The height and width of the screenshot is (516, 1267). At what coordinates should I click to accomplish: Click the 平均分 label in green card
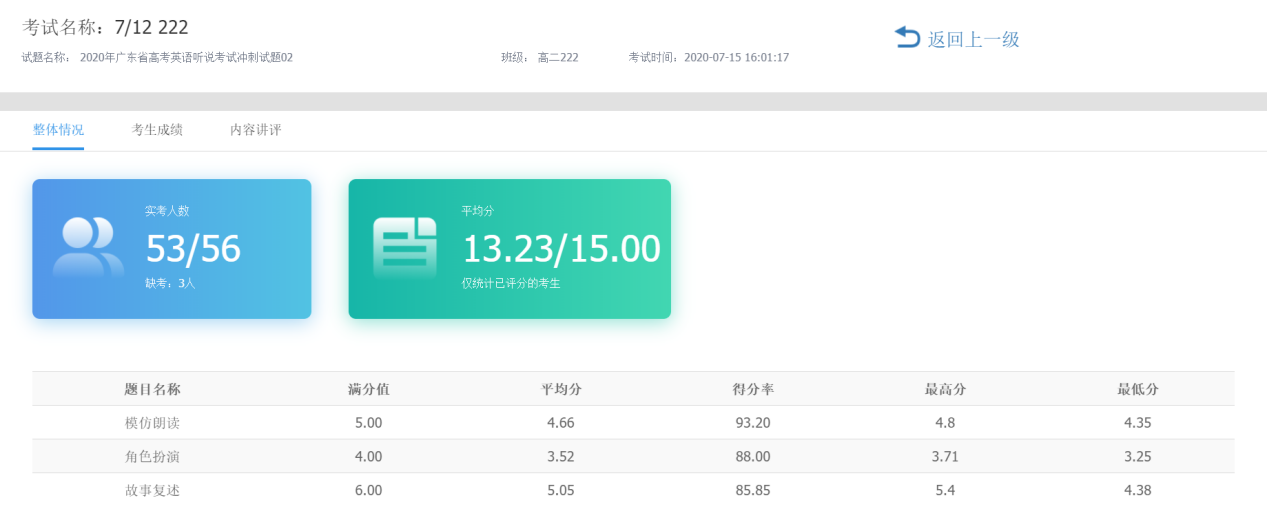pyautogui.click(x=477, y=211)
